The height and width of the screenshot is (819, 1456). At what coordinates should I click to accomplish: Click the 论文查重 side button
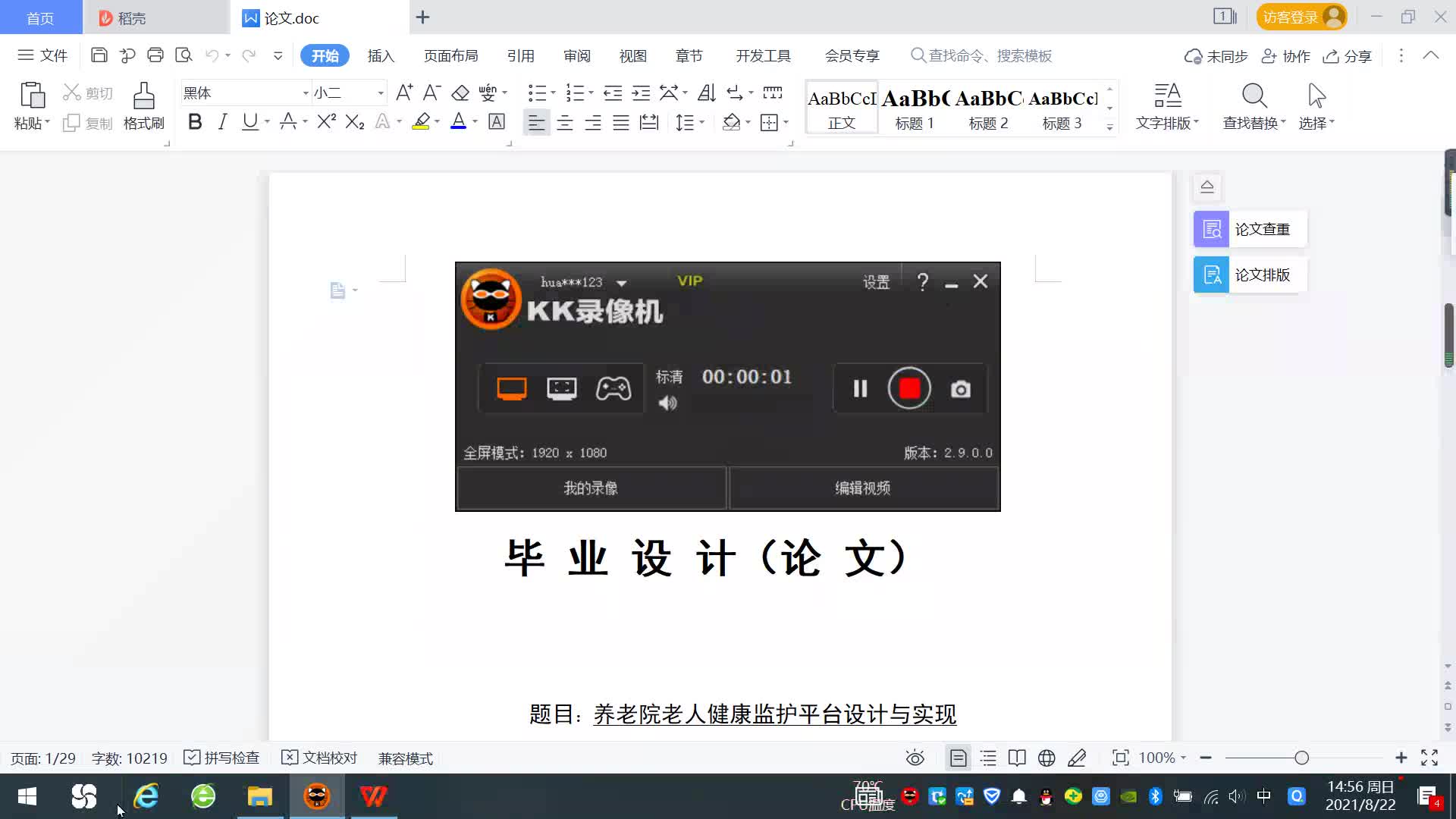click(x=1250, y=229)
